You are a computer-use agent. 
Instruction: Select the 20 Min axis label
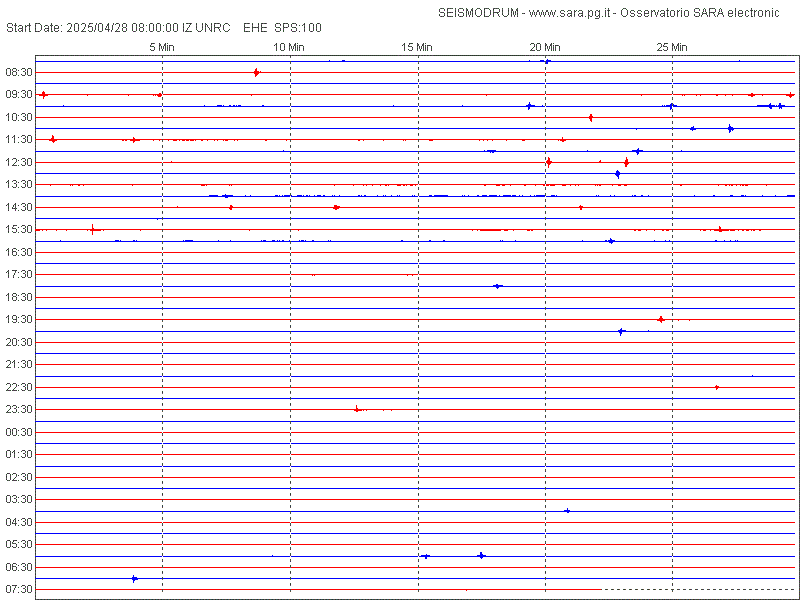(545, 47)
